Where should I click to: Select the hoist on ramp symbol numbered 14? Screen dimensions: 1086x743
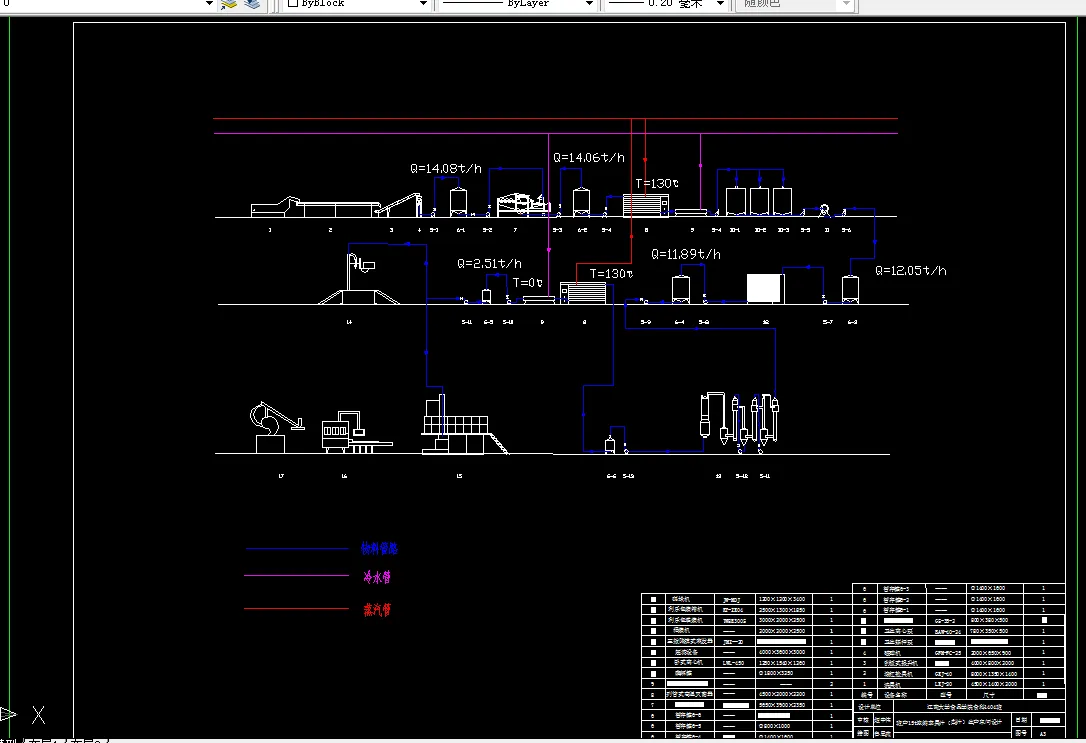pyautogui.click(x=358, y=279)
